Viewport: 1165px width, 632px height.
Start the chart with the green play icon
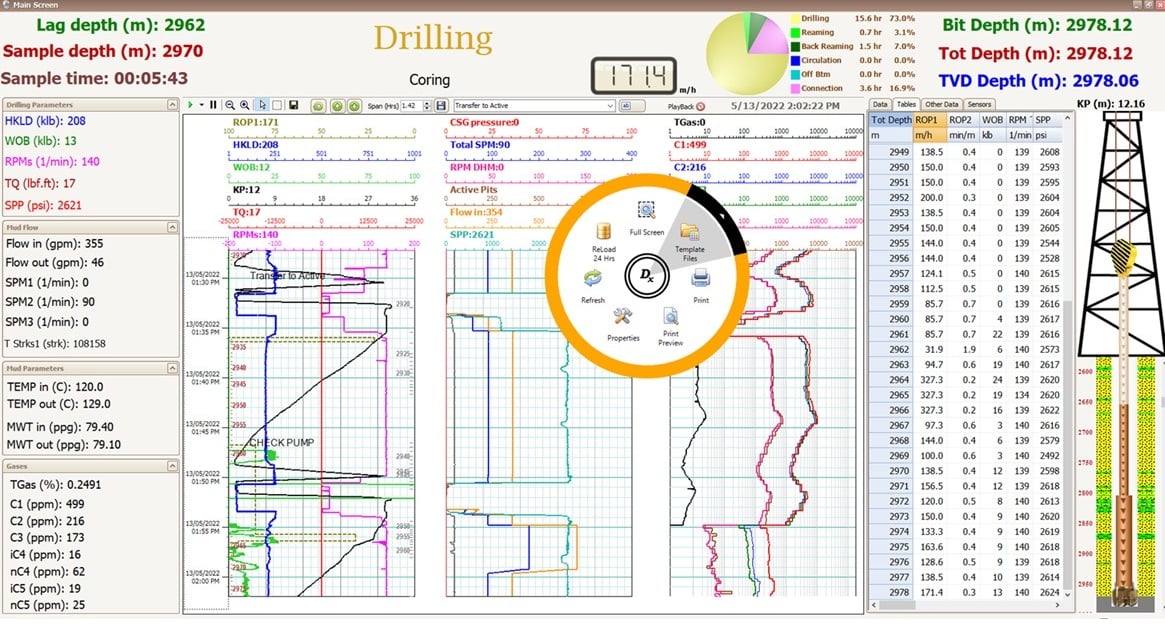[x=190, y=105]
